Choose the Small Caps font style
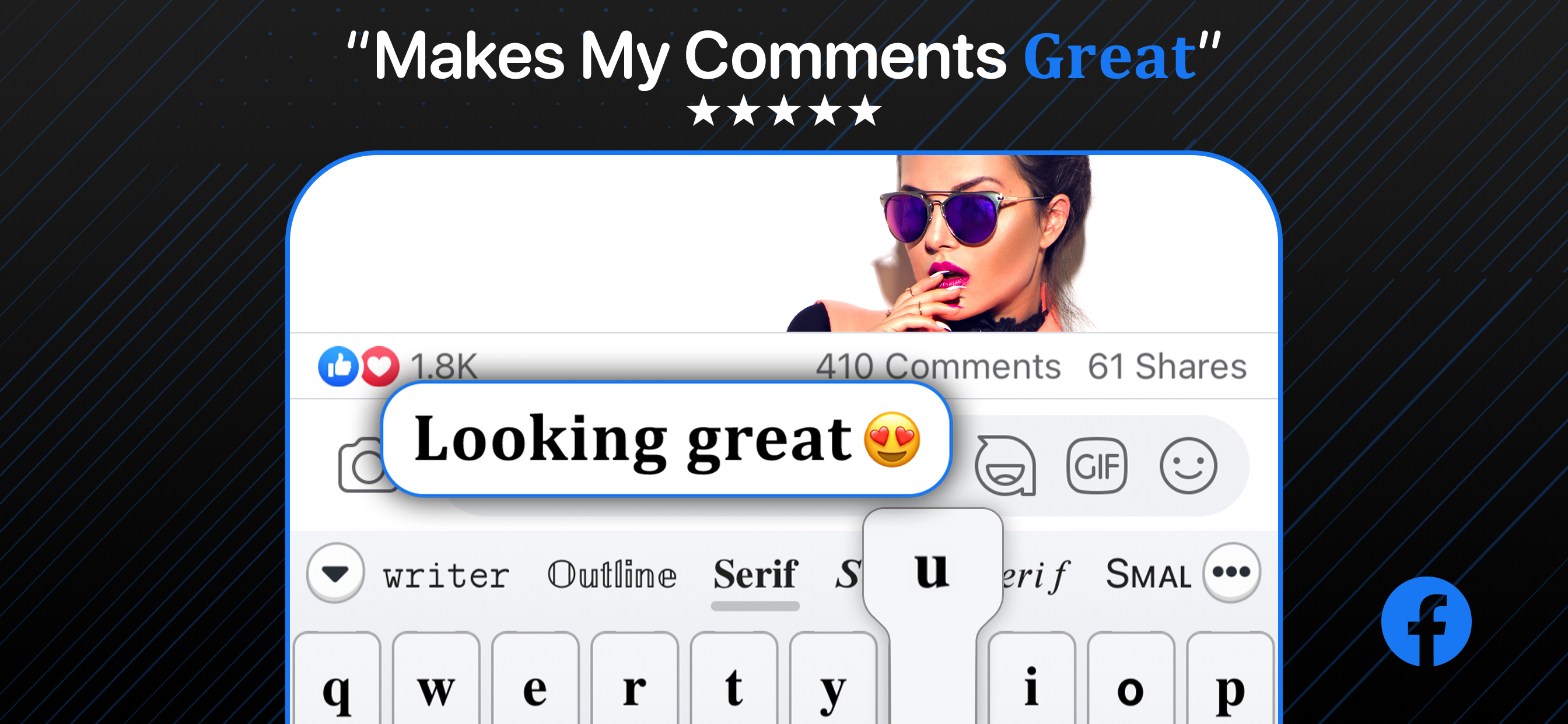 point(1148,574)
